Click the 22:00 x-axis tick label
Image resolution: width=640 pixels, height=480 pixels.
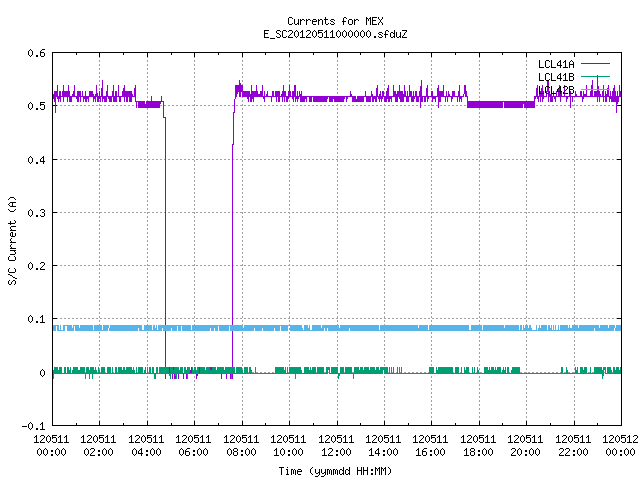[573, 452]
